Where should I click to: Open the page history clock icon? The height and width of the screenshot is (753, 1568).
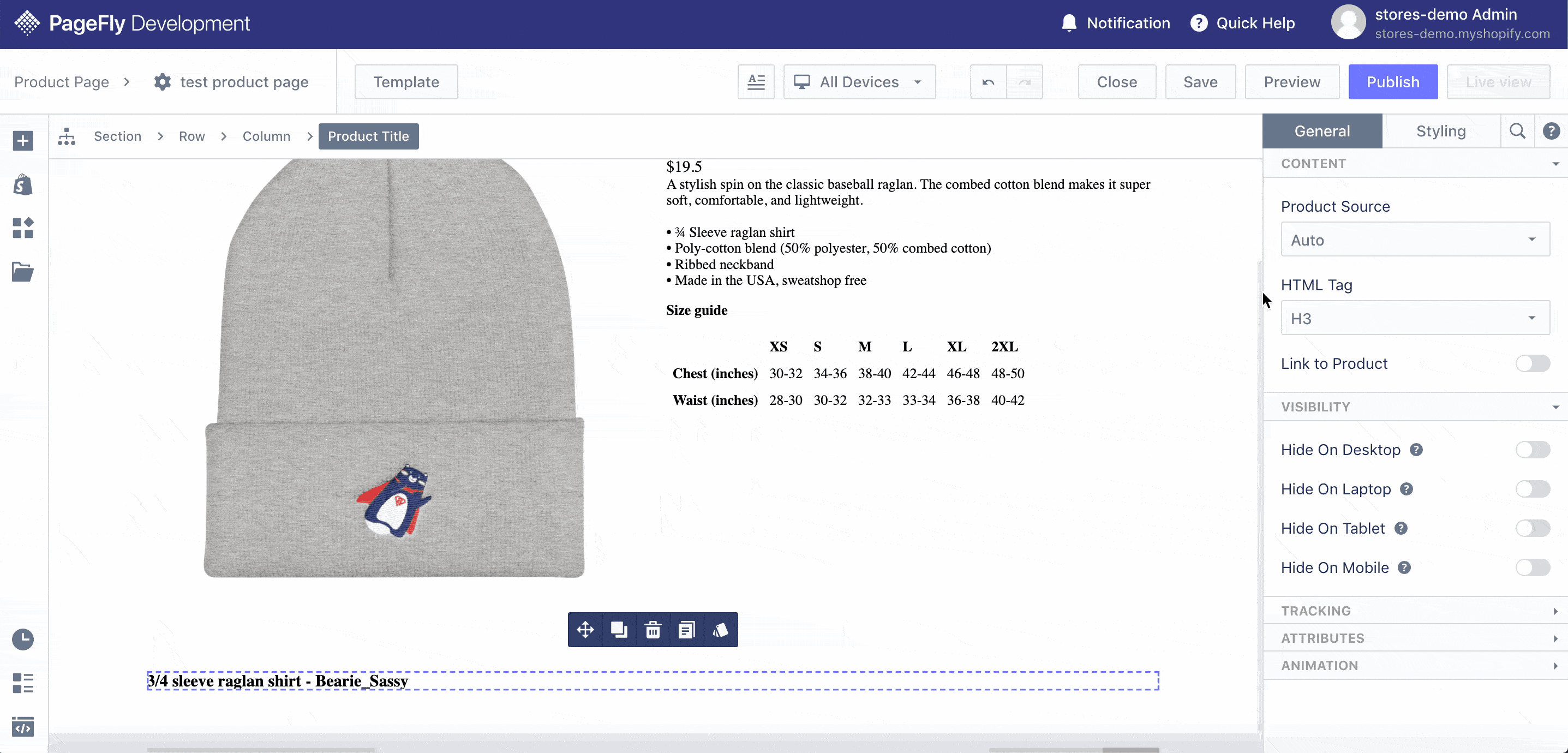(x=22, y=639)
